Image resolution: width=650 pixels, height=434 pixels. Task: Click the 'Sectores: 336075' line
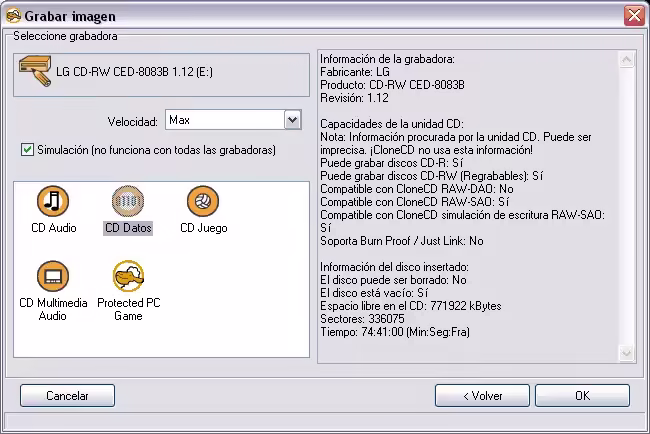(x=362, y=319)
